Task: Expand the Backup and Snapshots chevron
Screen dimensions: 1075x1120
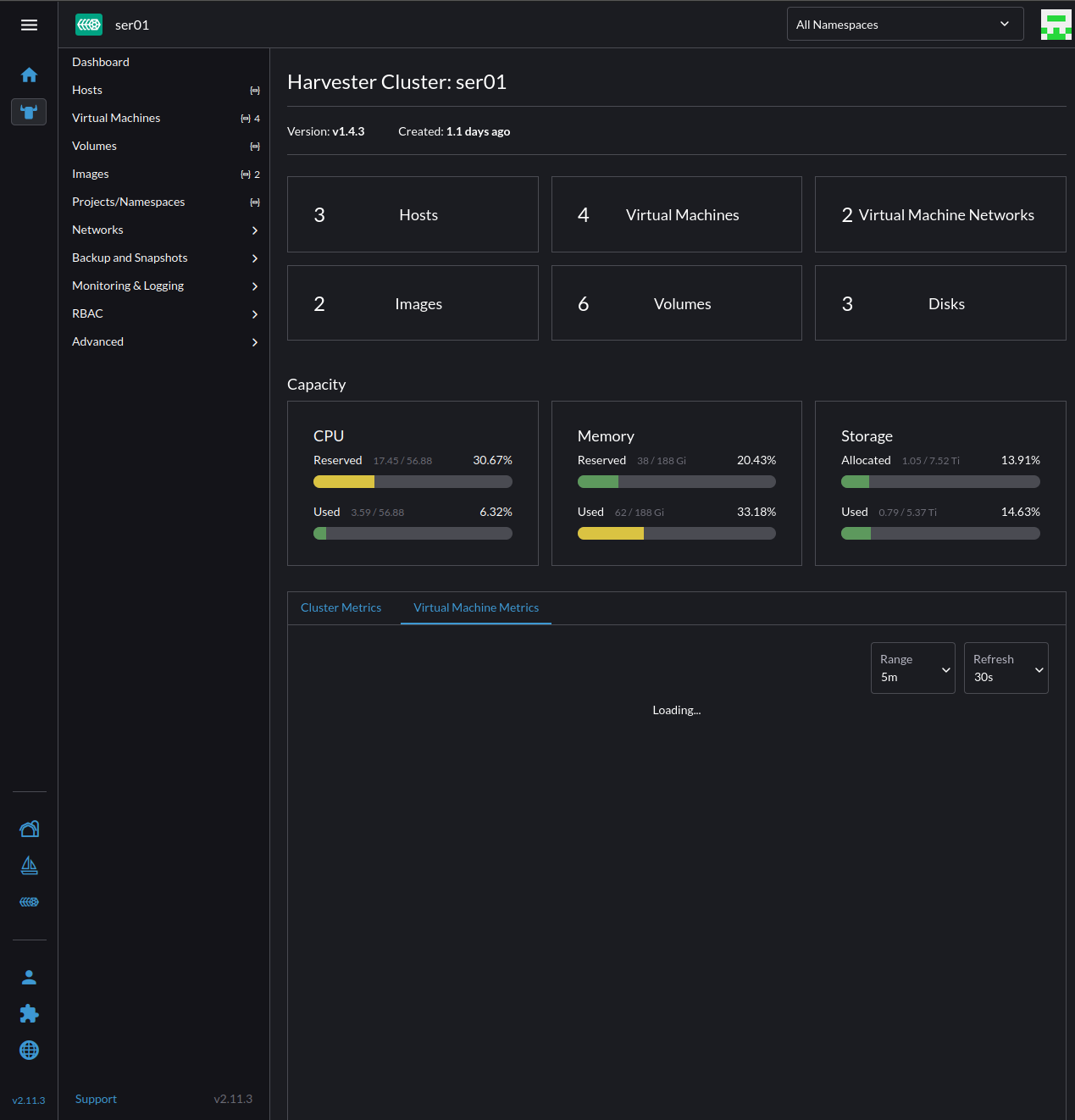Action: (x=255, y=258)
